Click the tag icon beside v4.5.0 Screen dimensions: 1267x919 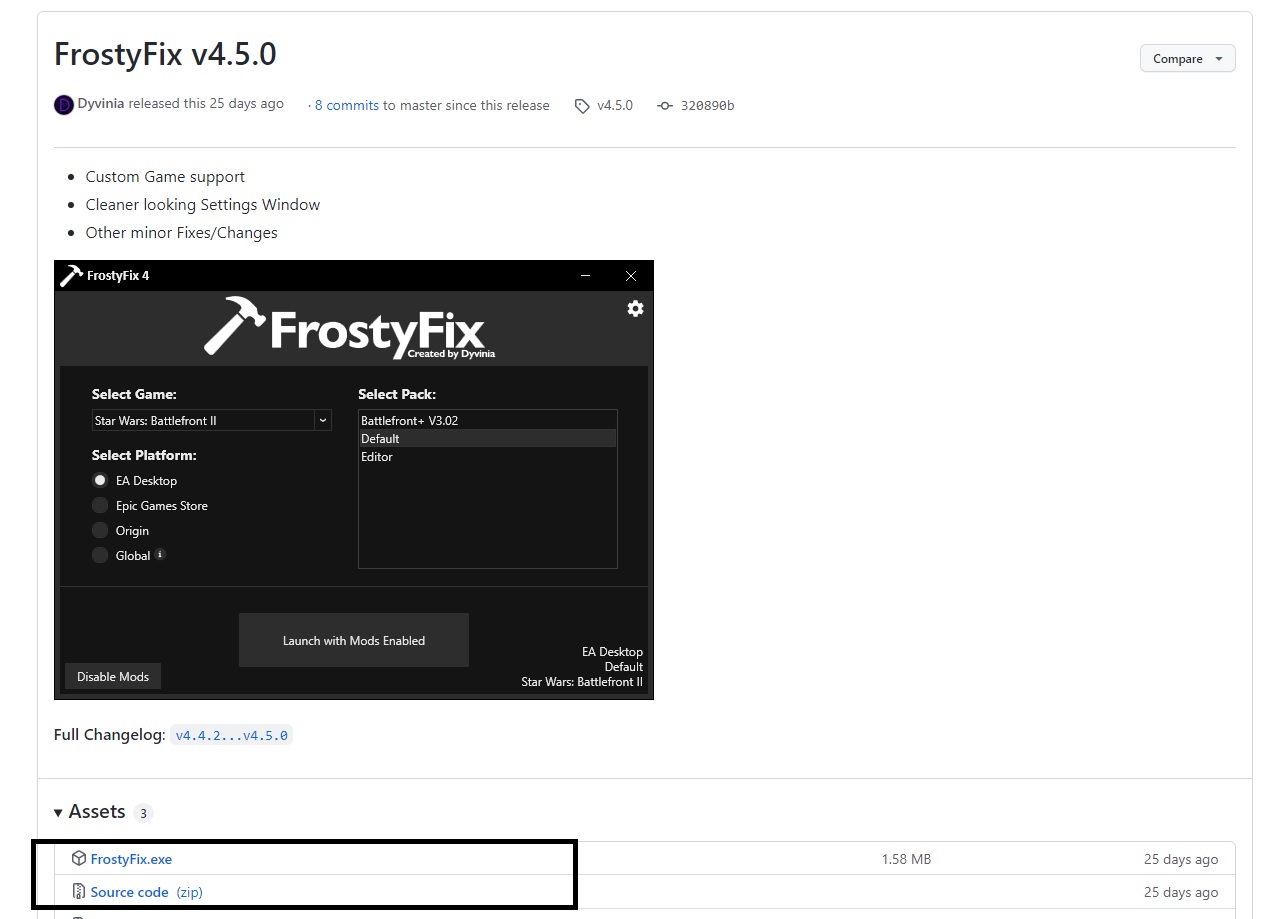coord(582,106)
